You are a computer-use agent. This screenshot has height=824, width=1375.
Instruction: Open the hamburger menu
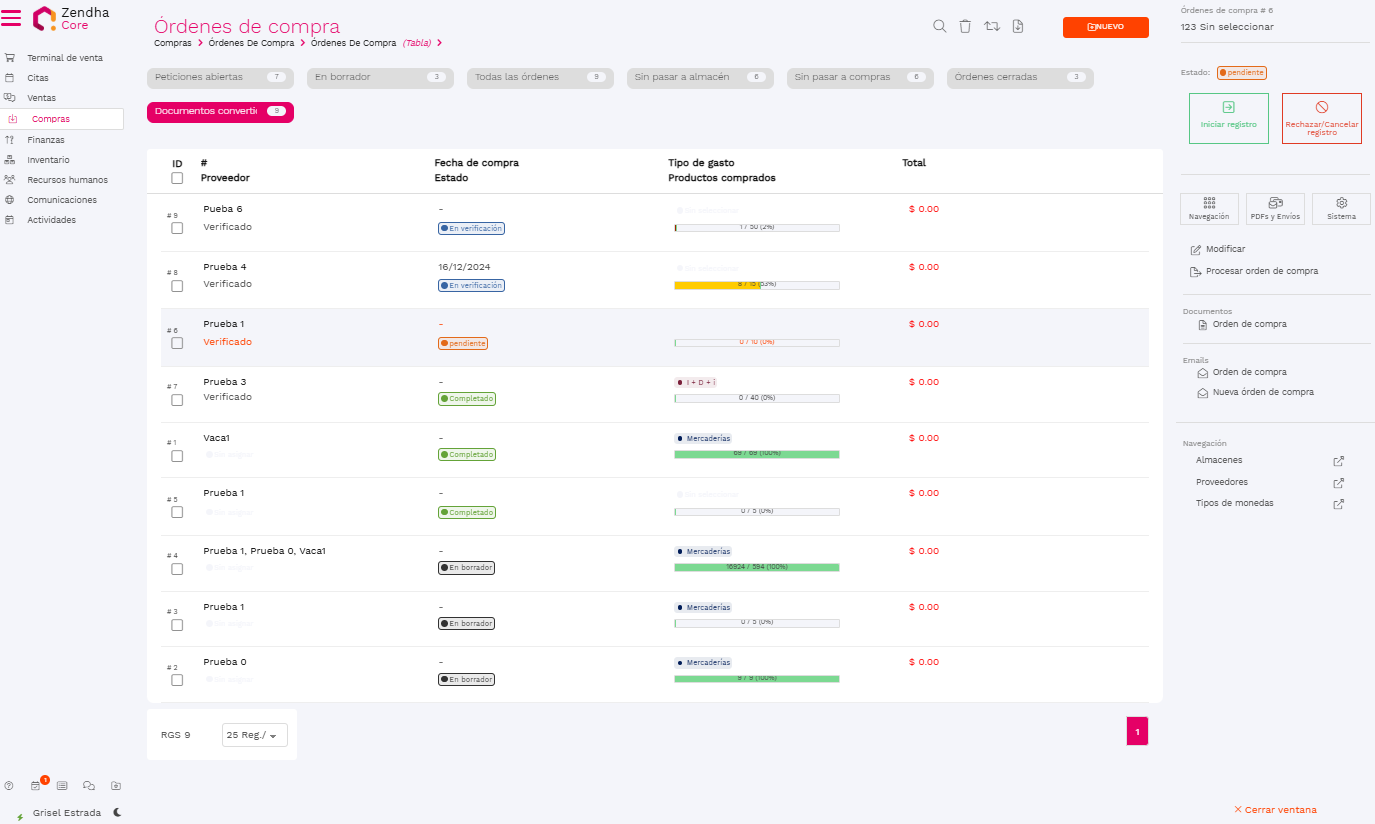(12, 18)
